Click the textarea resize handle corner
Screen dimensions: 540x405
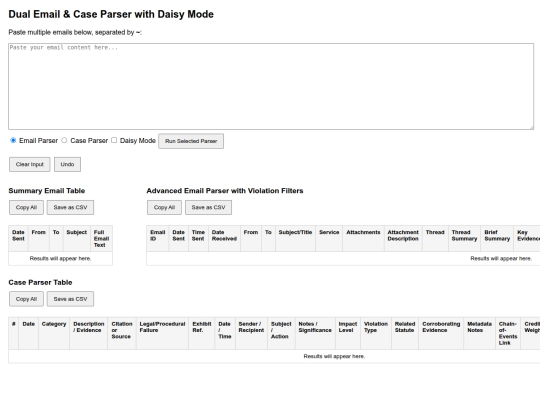[x=531, y=127]
